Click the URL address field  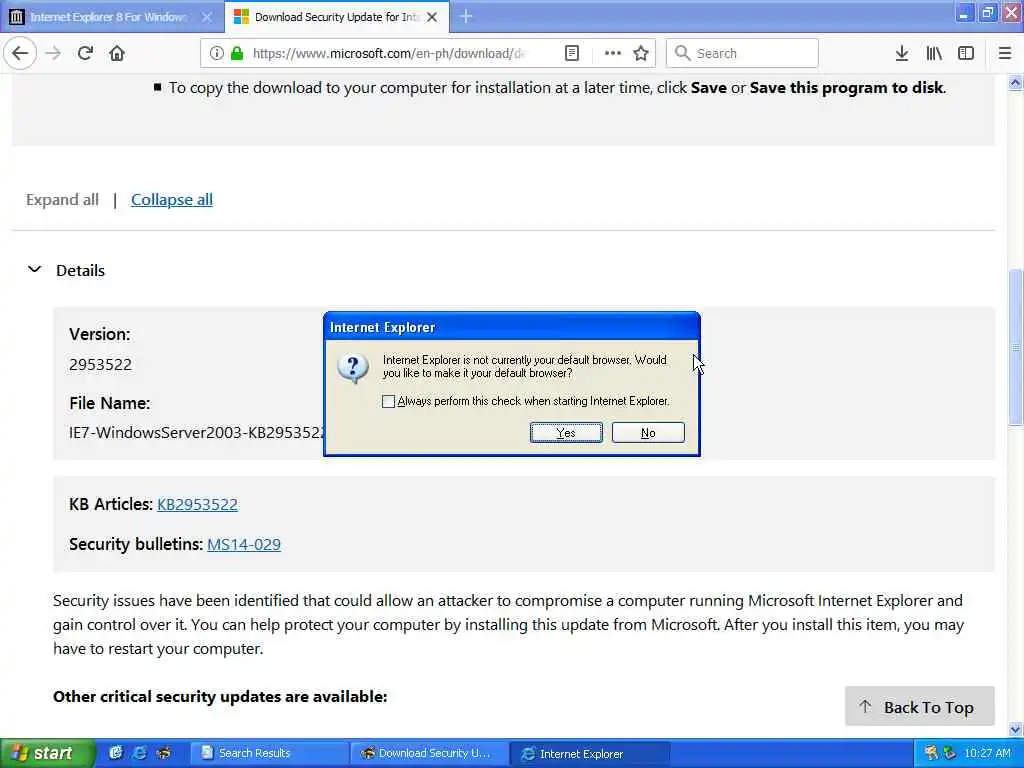[389, 53]
